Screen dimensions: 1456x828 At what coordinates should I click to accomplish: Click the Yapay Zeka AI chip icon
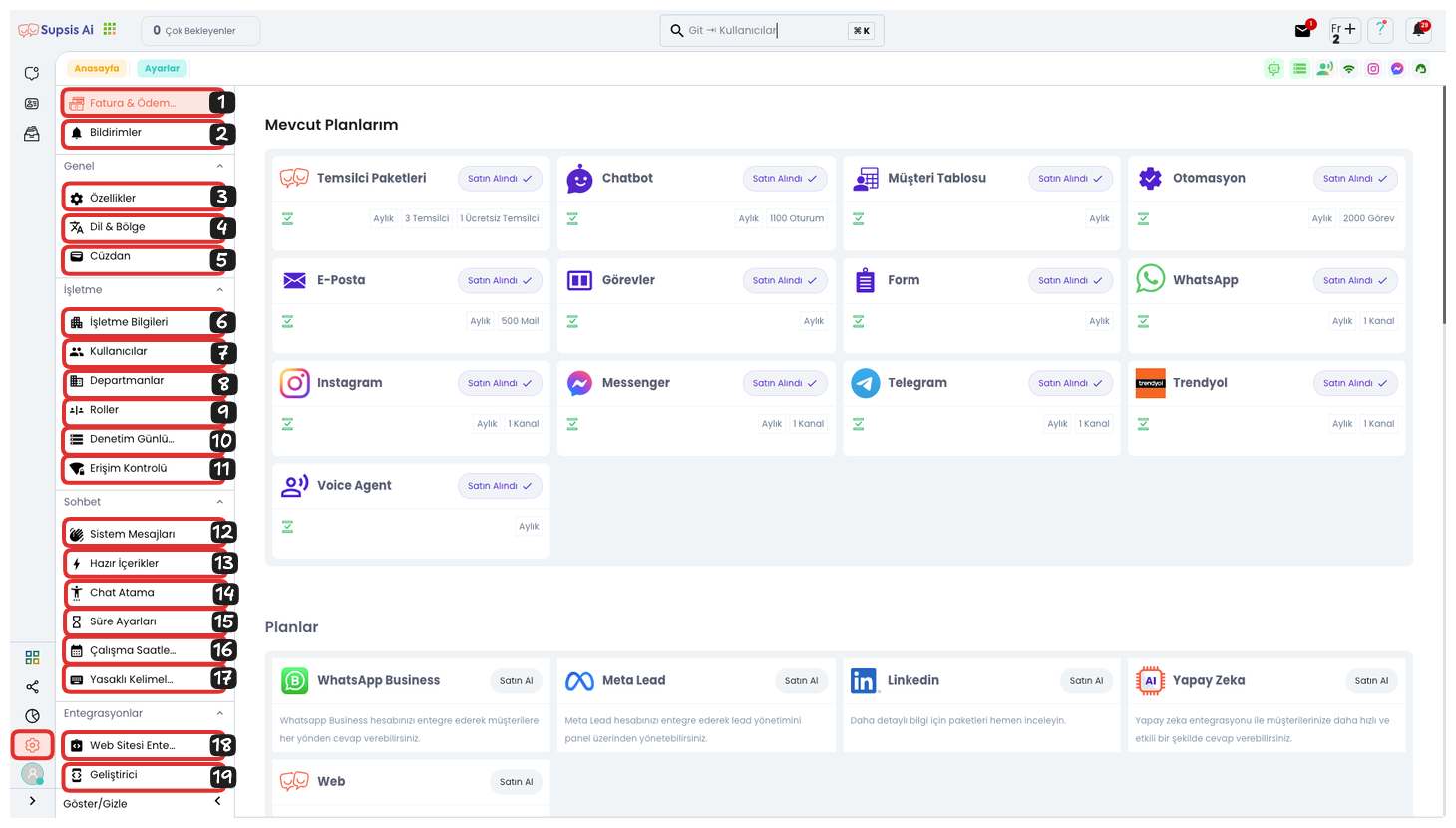coord(1150,680)
